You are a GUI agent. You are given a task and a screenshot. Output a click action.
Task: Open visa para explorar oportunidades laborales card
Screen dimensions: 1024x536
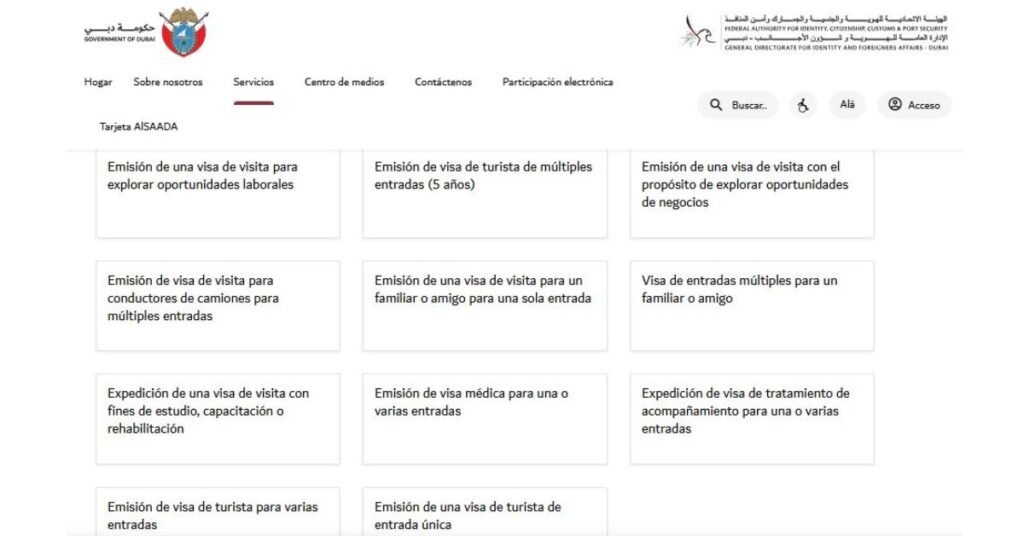point(217,192)
